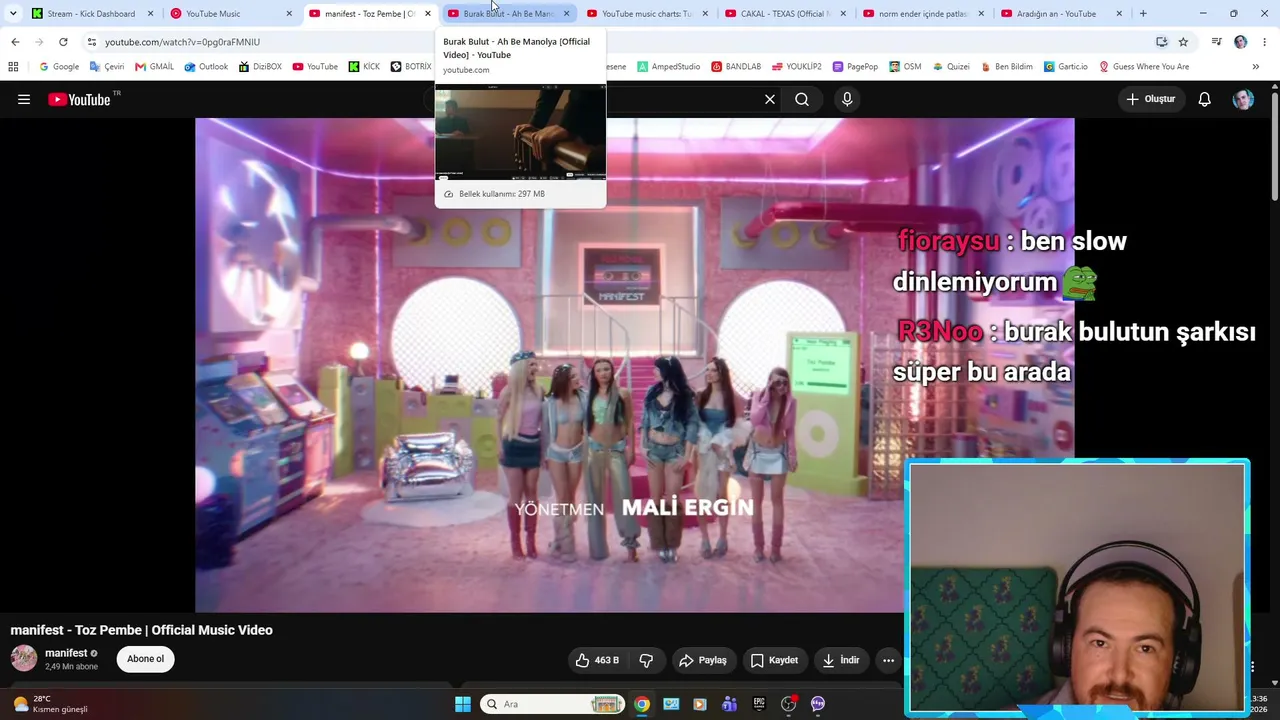The width and height of the screenshot is (1280, 720).
Task: Open the Guess Where You Are bookmark
Action: 1144,67
